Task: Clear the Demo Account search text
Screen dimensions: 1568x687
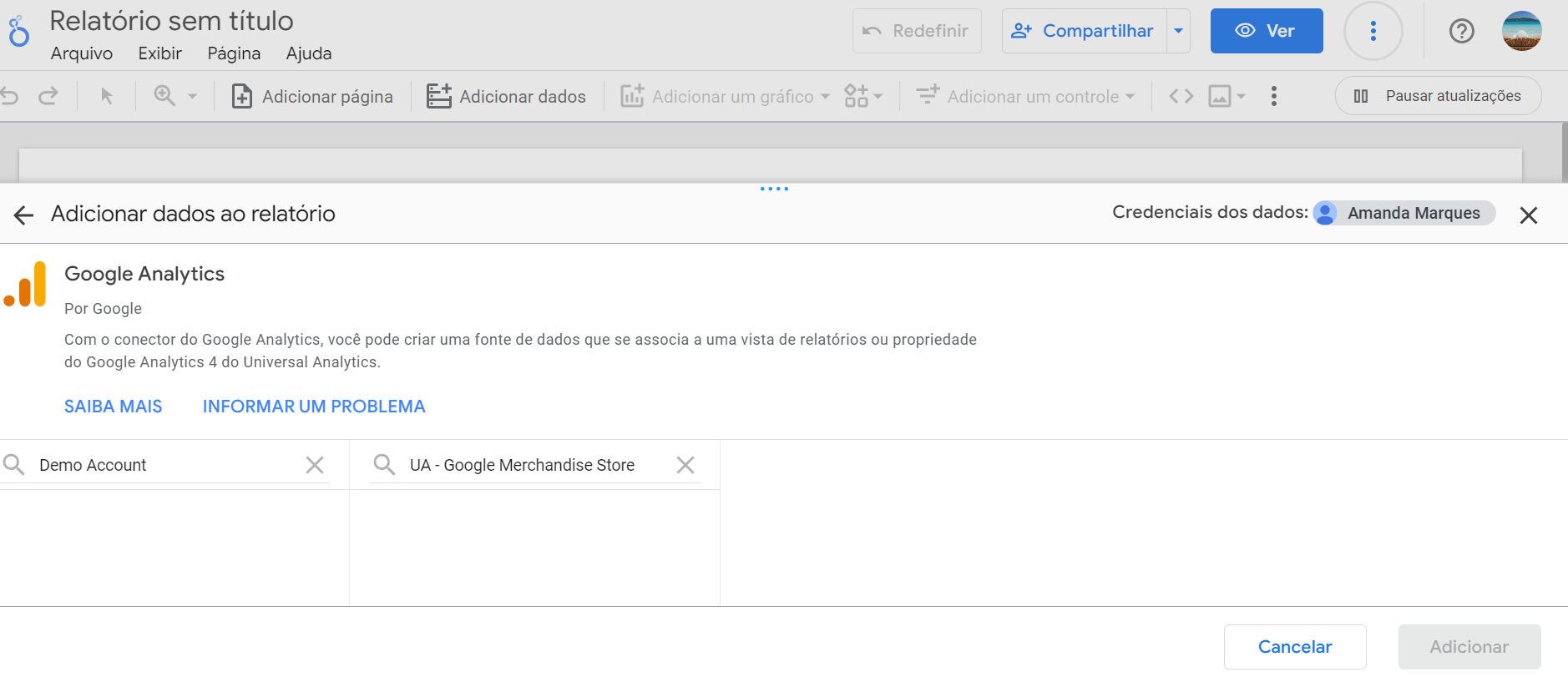Action: [315, 465]
